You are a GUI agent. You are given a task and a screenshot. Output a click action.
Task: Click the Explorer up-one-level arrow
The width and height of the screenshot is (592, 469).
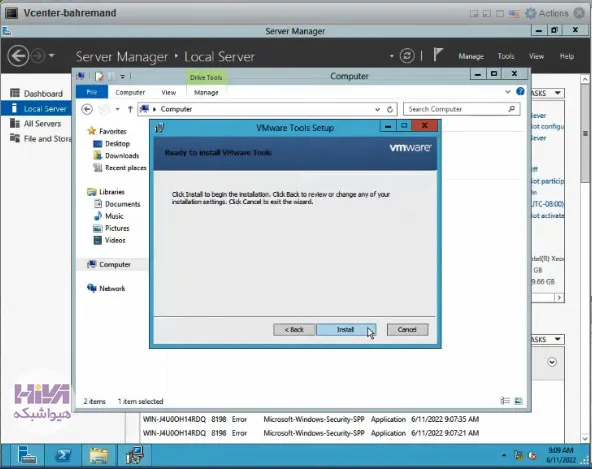pyautogui.click(x=130, y=109)
